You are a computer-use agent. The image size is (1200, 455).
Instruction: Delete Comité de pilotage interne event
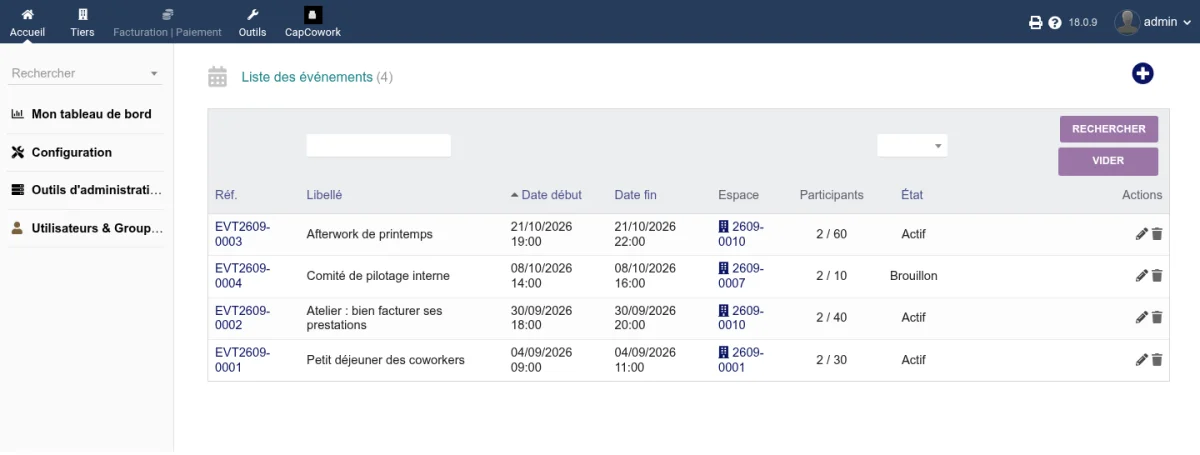pos(1157,276)
